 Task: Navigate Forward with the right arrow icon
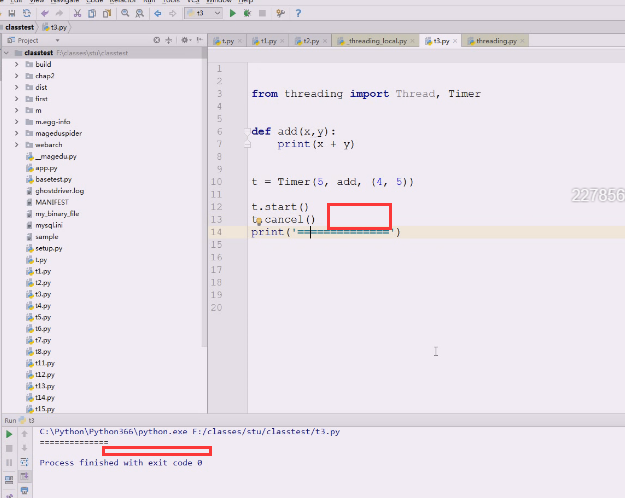point(173,14)
